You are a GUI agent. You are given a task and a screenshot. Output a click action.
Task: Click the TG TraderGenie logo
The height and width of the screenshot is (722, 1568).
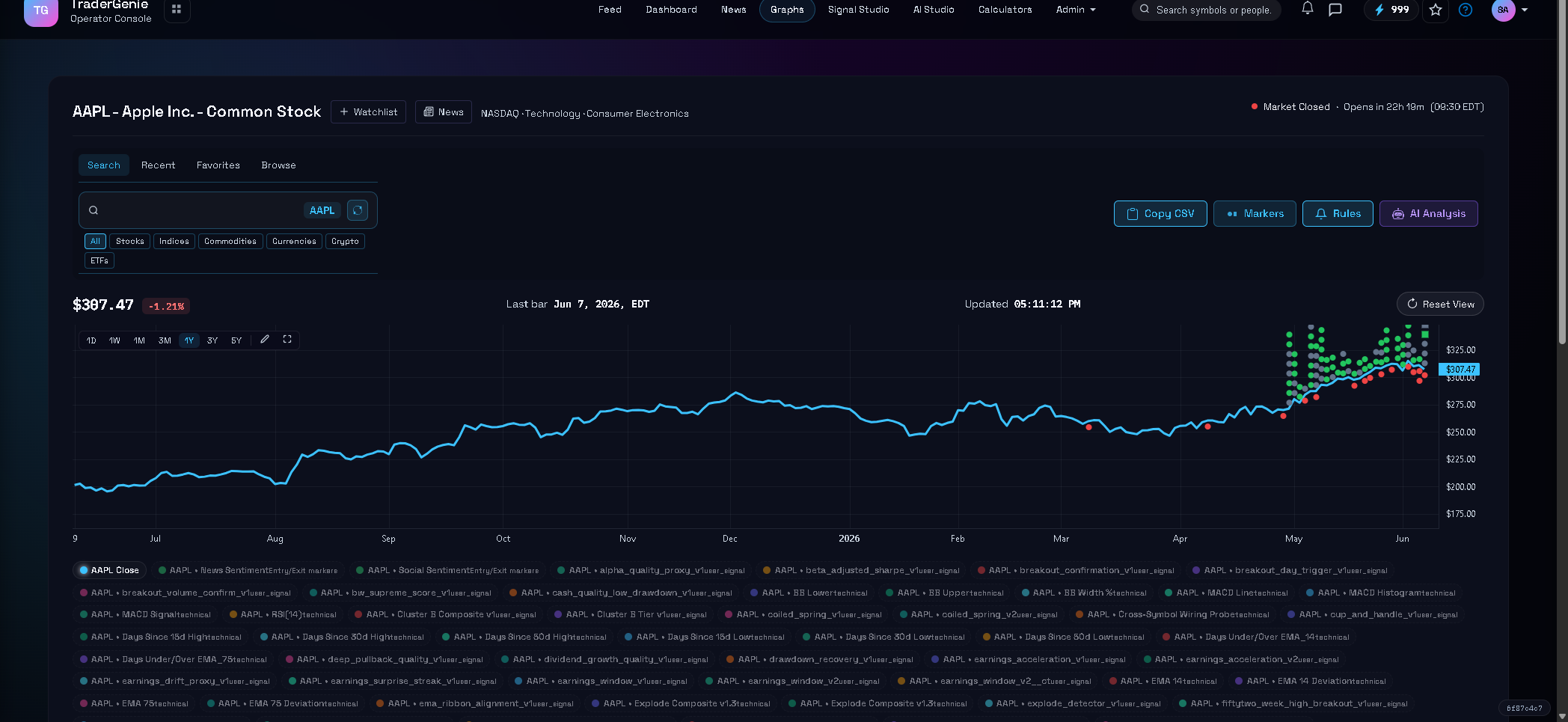[x=41, y=10]
